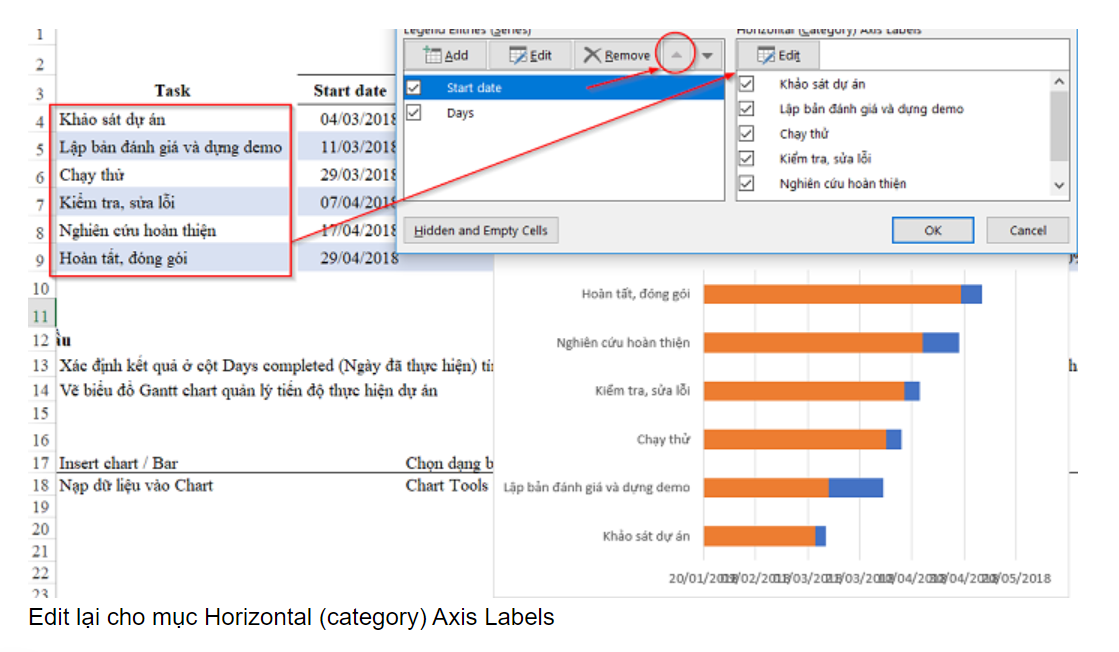Screen dimensions: 1119x652
Task: Move series down with the down arrow
Action: pyautogui.click(x=707, y=55)
